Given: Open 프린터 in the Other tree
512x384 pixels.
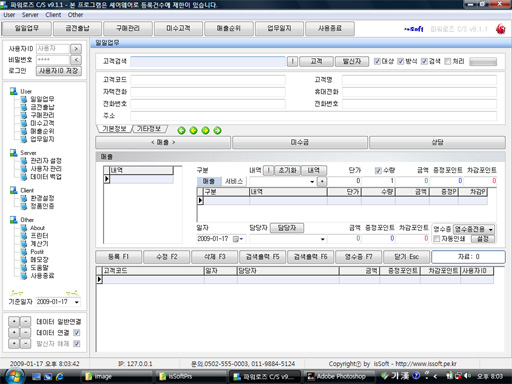Looking at the screenshot, I should [39, 236].
